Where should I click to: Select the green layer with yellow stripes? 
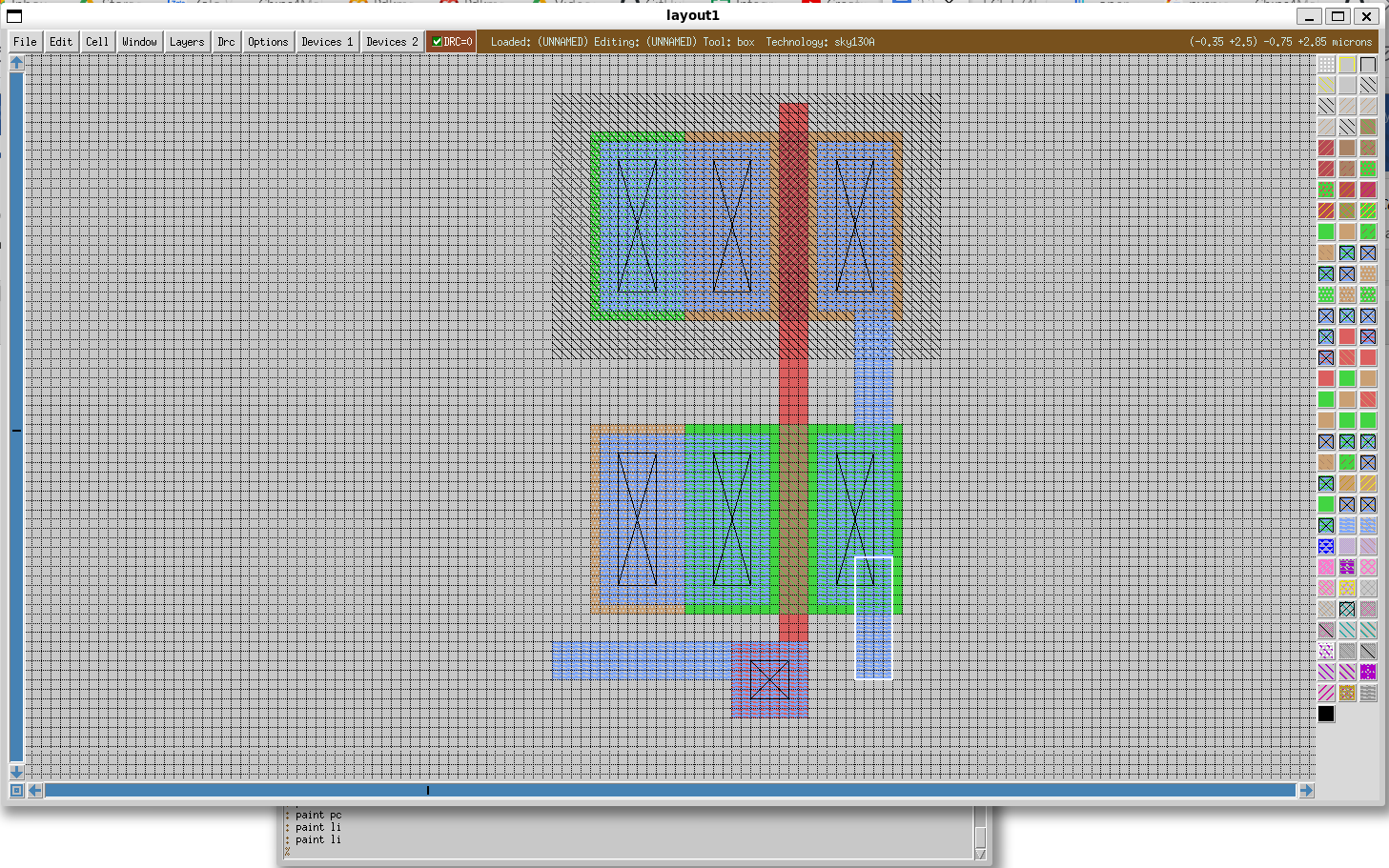[1368, 211]
